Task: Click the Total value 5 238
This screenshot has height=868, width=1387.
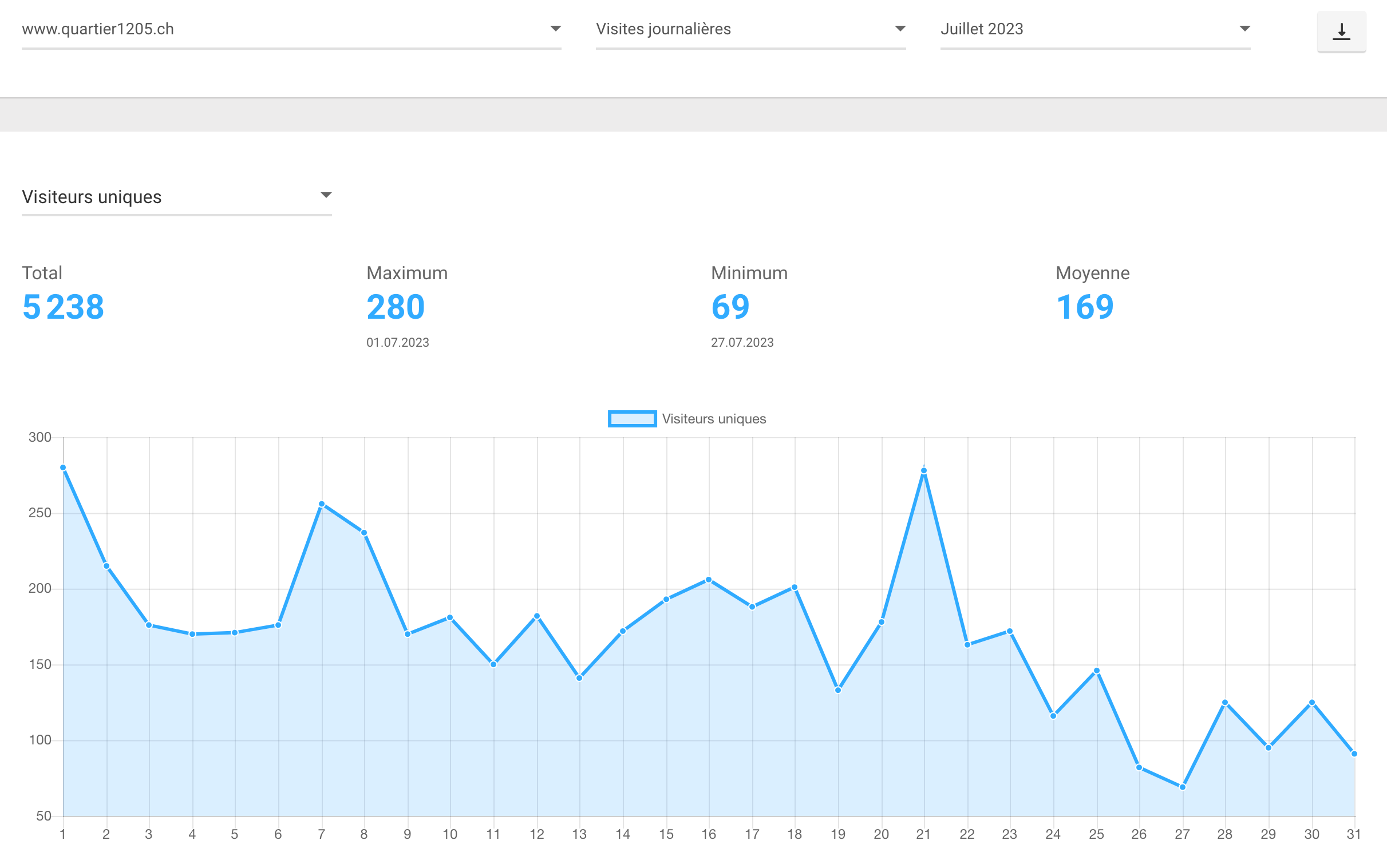Action: pyautogui.click(x=63, y=307)
